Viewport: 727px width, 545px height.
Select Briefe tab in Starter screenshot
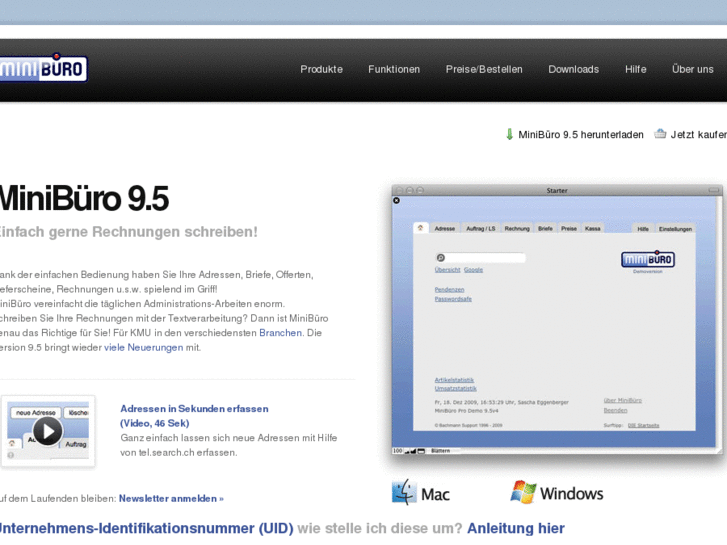point(545,228)
